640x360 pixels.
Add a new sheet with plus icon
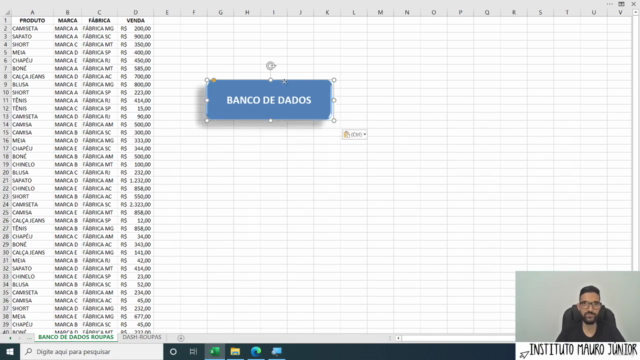tap(181, 338)
